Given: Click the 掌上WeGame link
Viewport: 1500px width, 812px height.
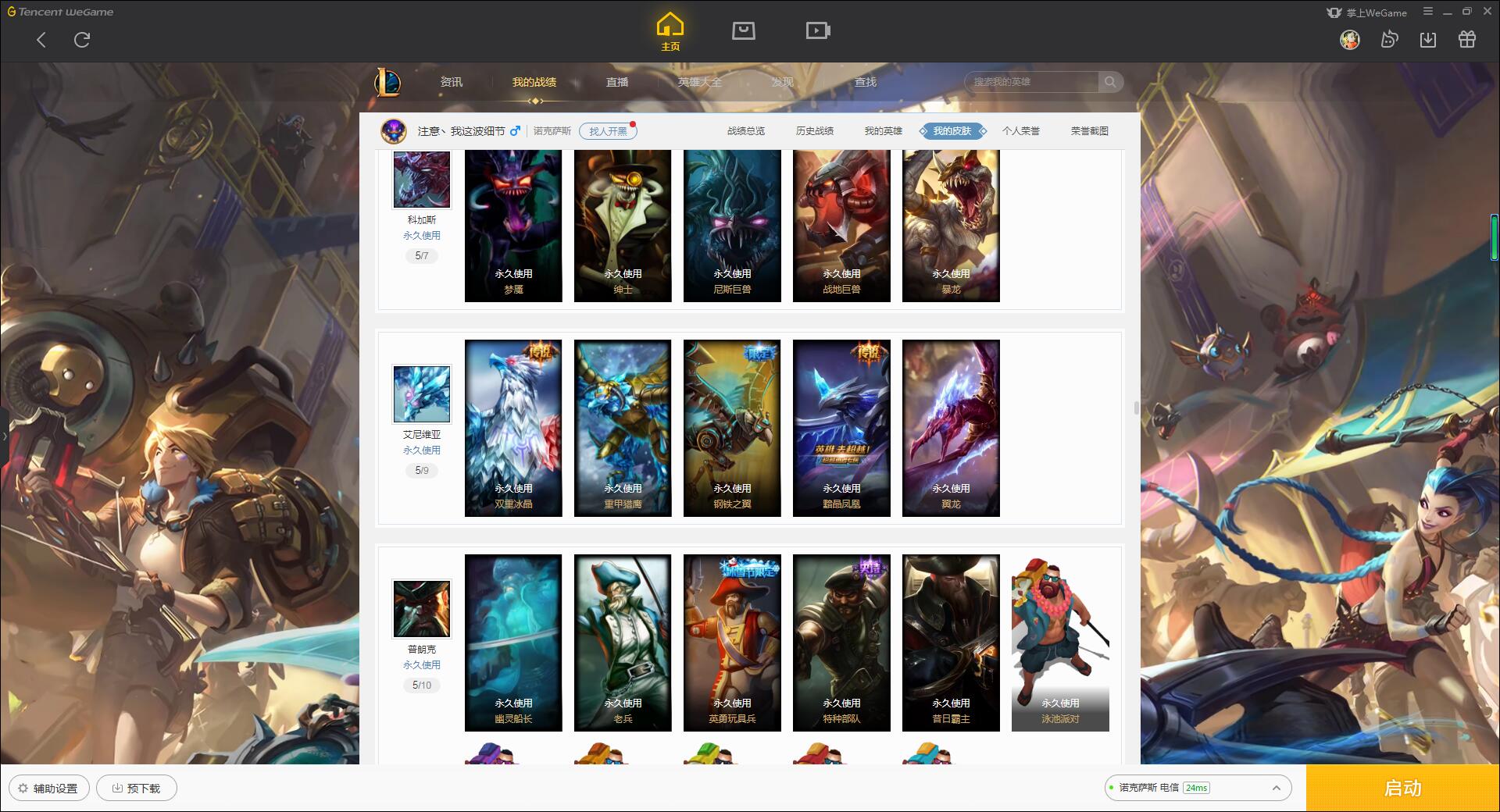Looking at the screenshot, I should pyautogui.click(x=1366, y=12).
